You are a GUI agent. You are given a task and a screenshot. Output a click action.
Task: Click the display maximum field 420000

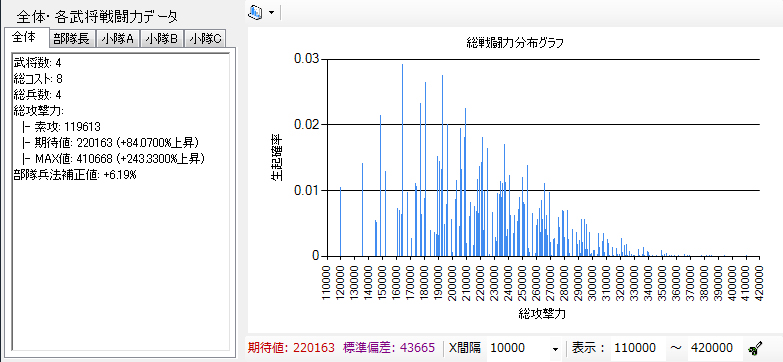pyautogui.click(x=715, y=348)
